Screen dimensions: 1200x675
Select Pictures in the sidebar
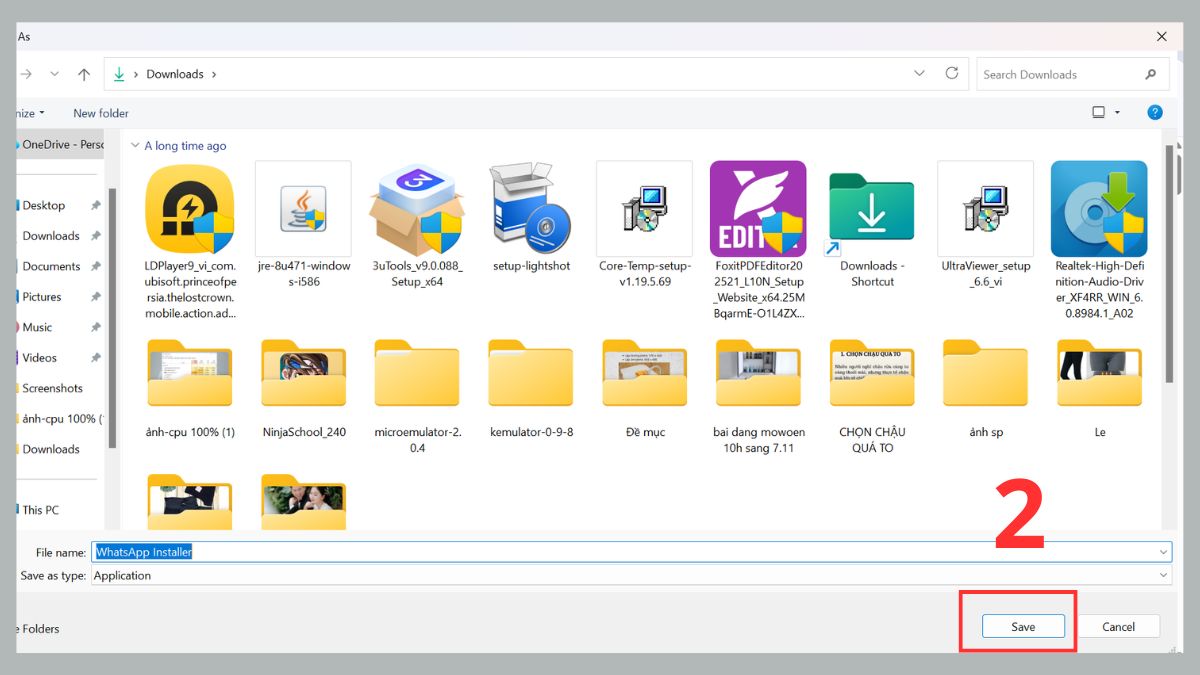[x=42, y=297]
